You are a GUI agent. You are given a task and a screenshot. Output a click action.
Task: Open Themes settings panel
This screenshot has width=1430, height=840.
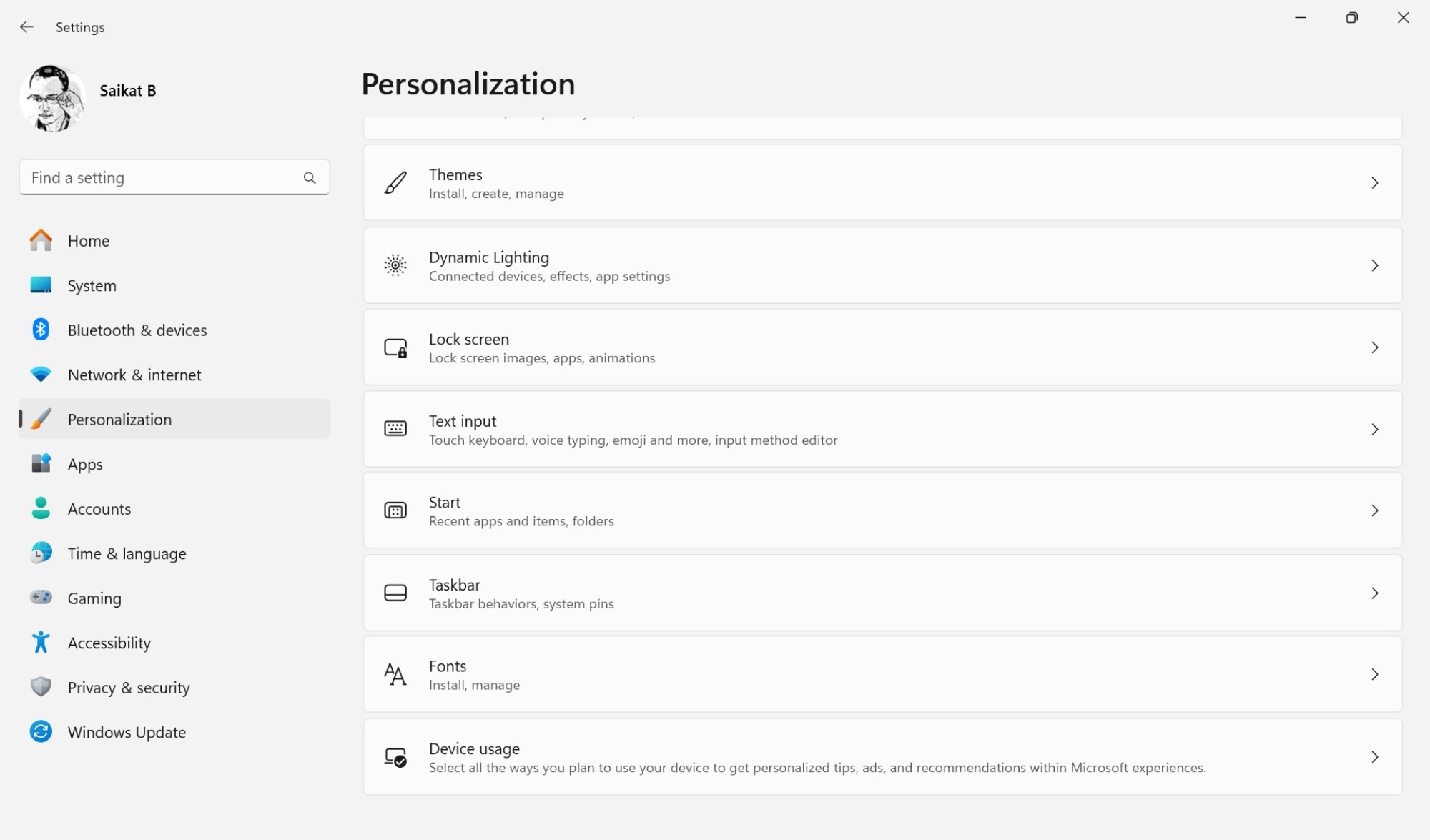point(882,183)
